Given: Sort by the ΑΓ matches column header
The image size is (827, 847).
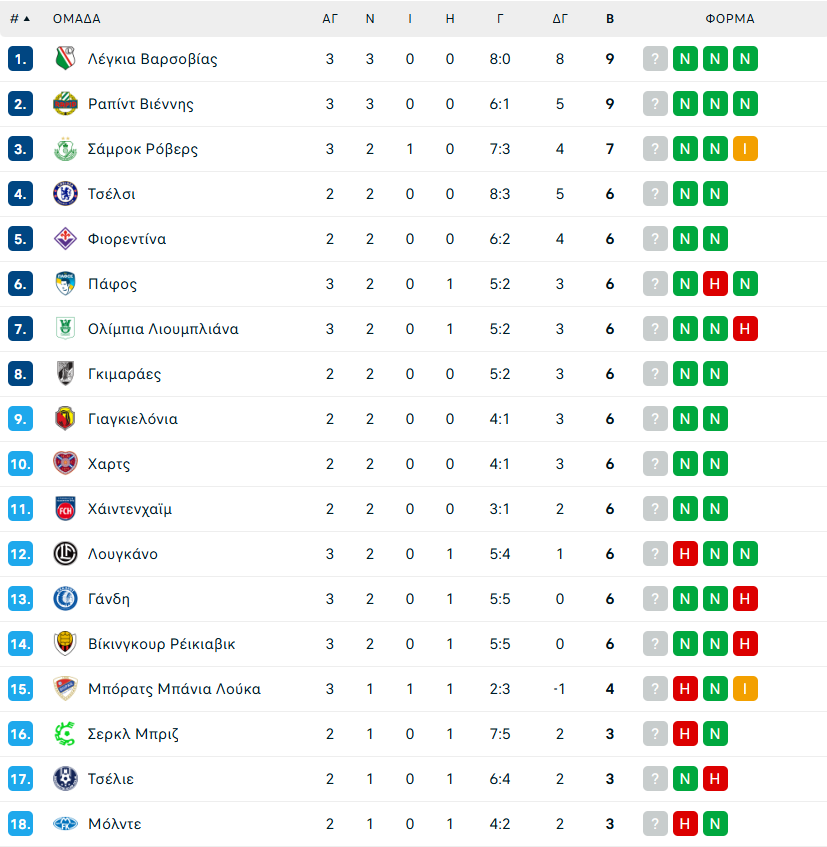Looking at the screenshot, I should 330,18.
